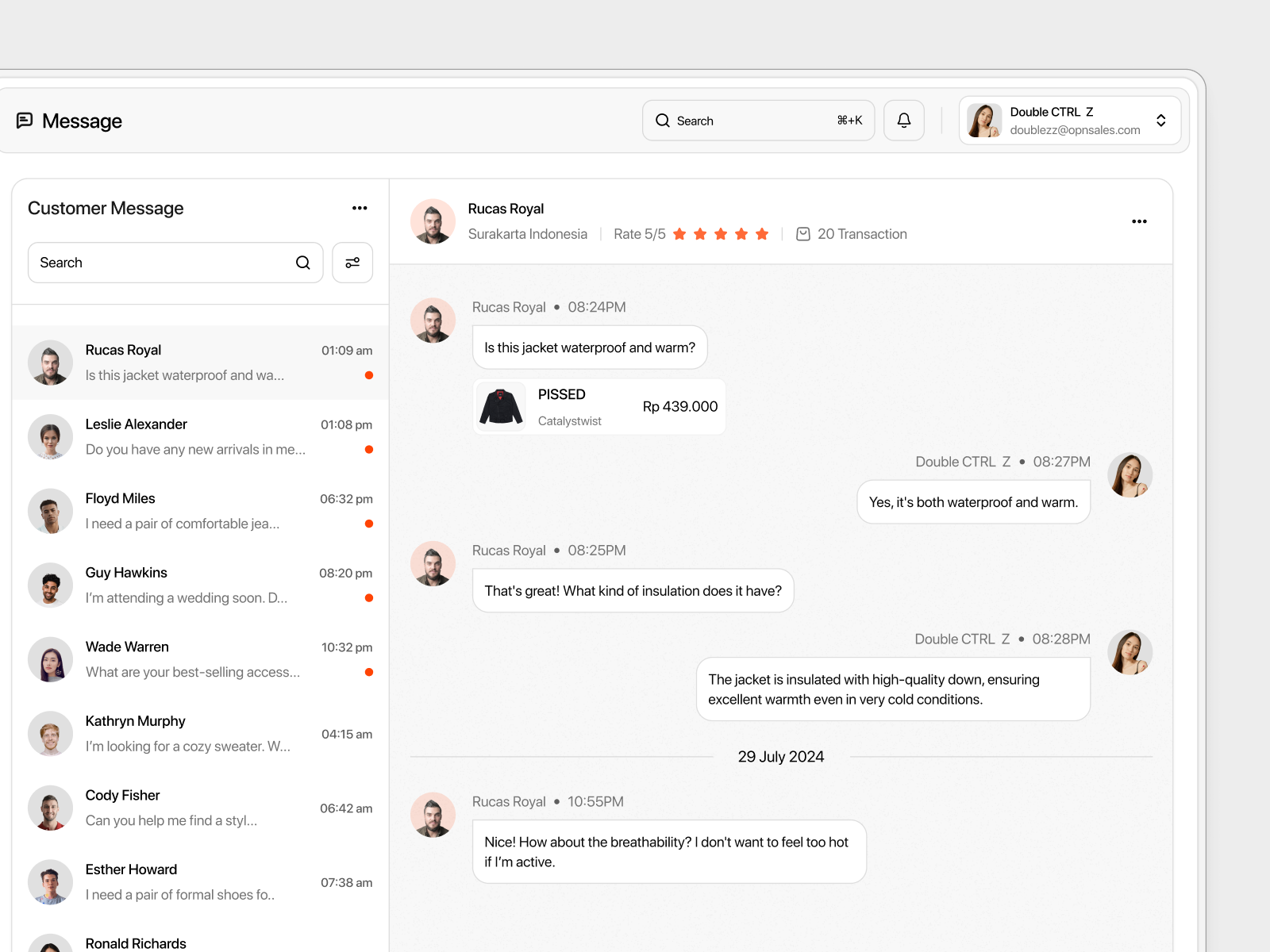
Task: Click the Double CTRL Z profile avatar in header
Action: click(984, 121)
